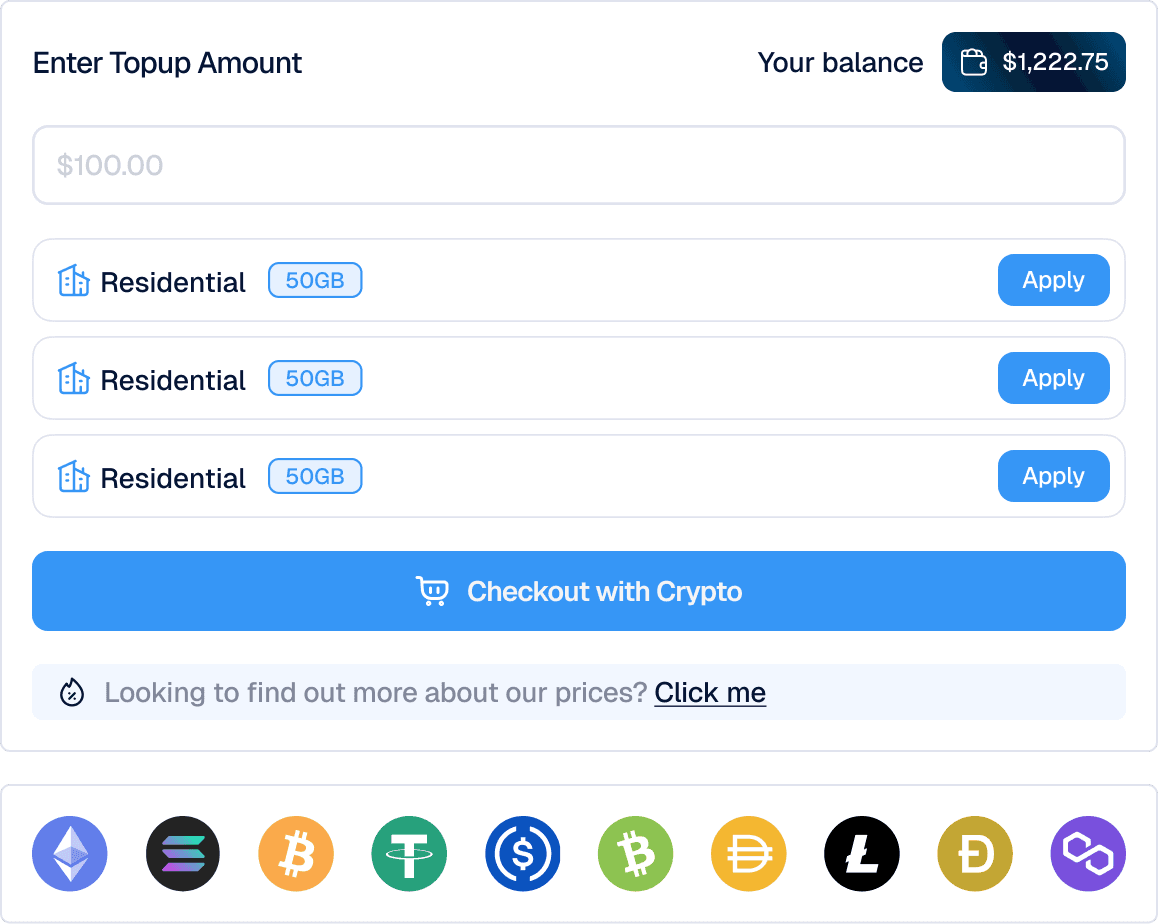Viewport: 1158px width, 924px height.
Task: Pick the USD Coin icon
Action: [x=522, y=853]
